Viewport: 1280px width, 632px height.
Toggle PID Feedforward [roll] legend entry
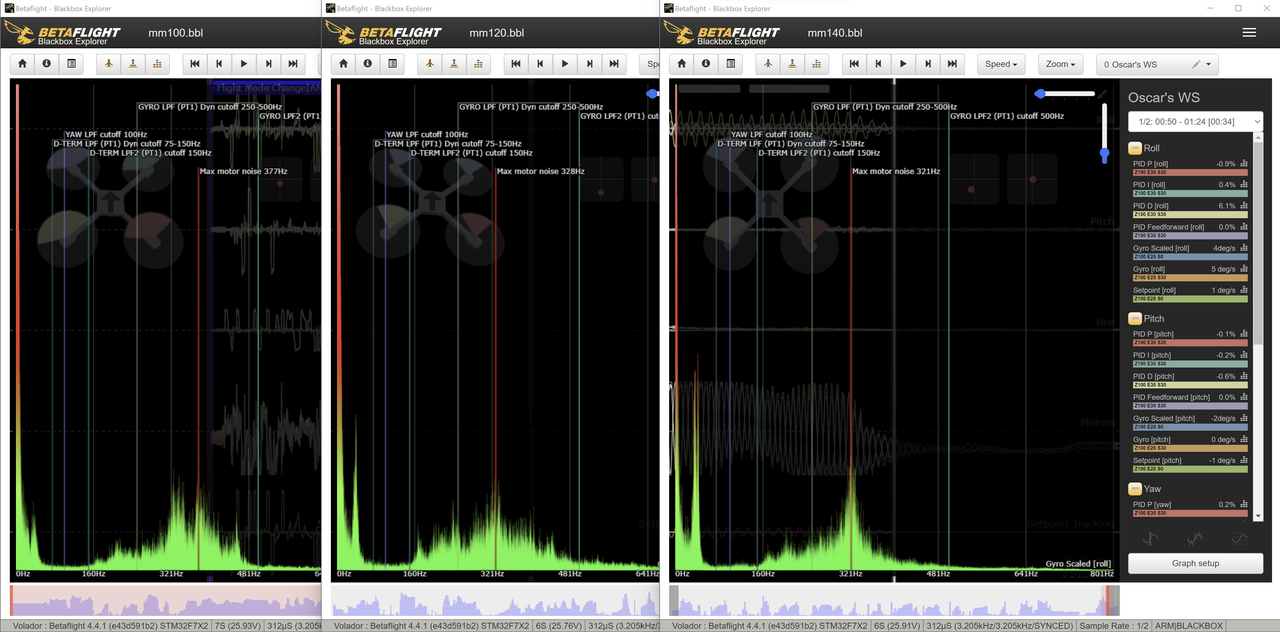point(1190,231)
